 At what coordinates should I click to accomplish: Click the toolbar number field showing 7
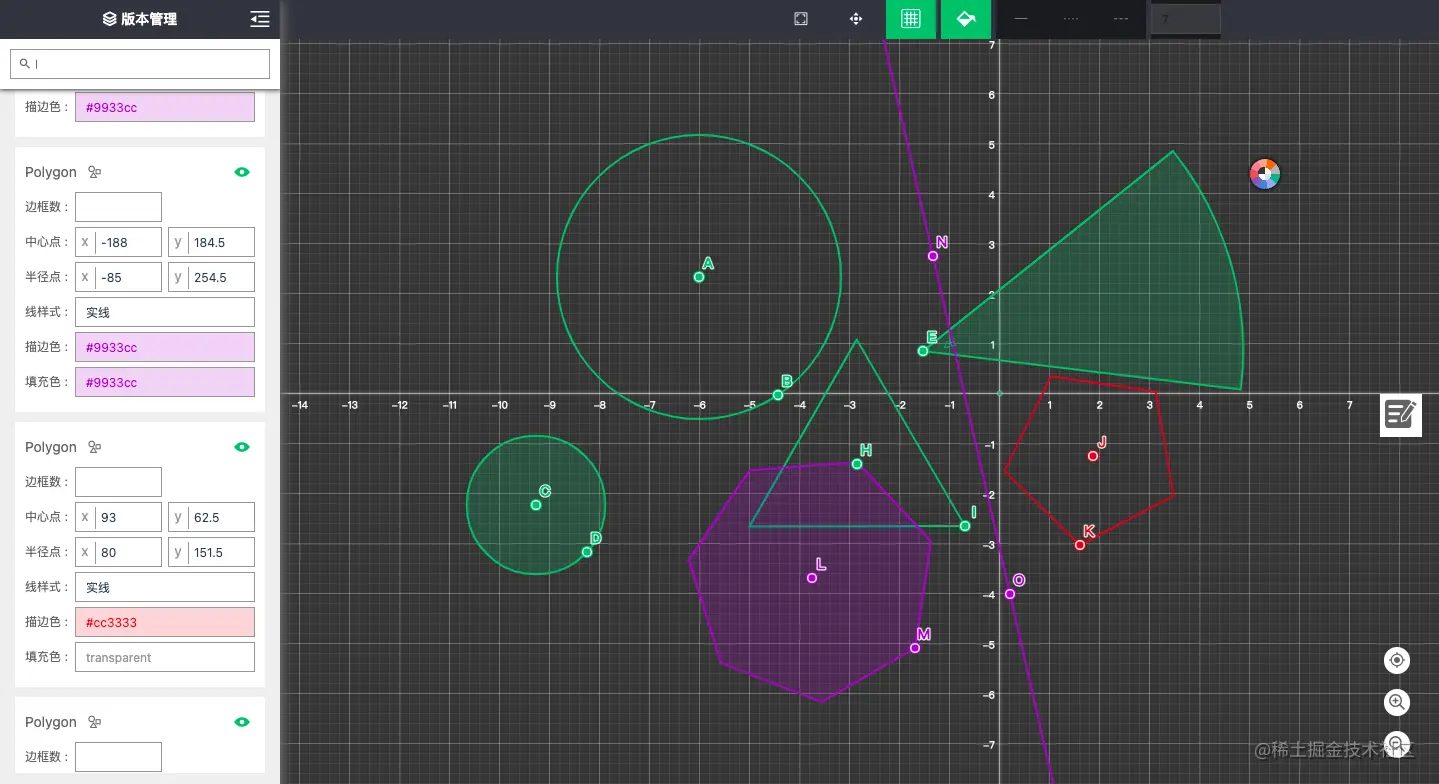coord(1186,19)
